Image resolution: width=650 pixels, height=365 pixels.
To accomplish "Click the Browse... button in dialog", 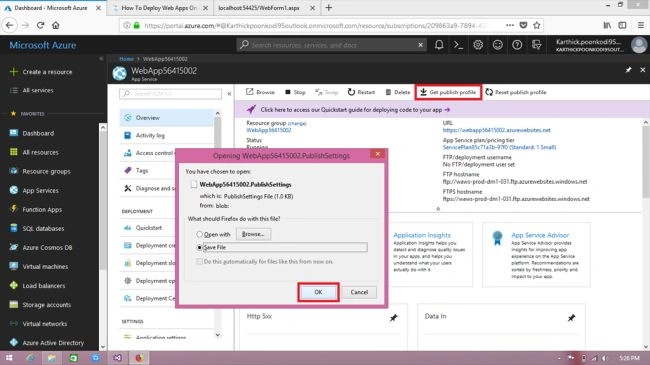I will click(253, 234).
